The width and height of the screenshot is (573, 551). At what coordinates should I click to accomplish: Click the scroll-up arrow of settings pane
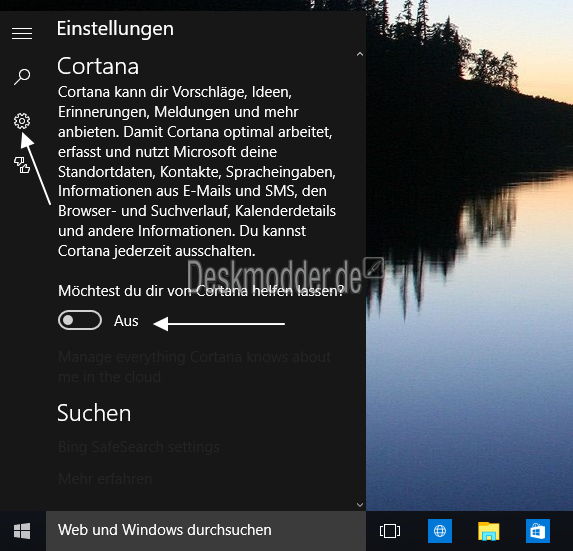pos(360,54)
